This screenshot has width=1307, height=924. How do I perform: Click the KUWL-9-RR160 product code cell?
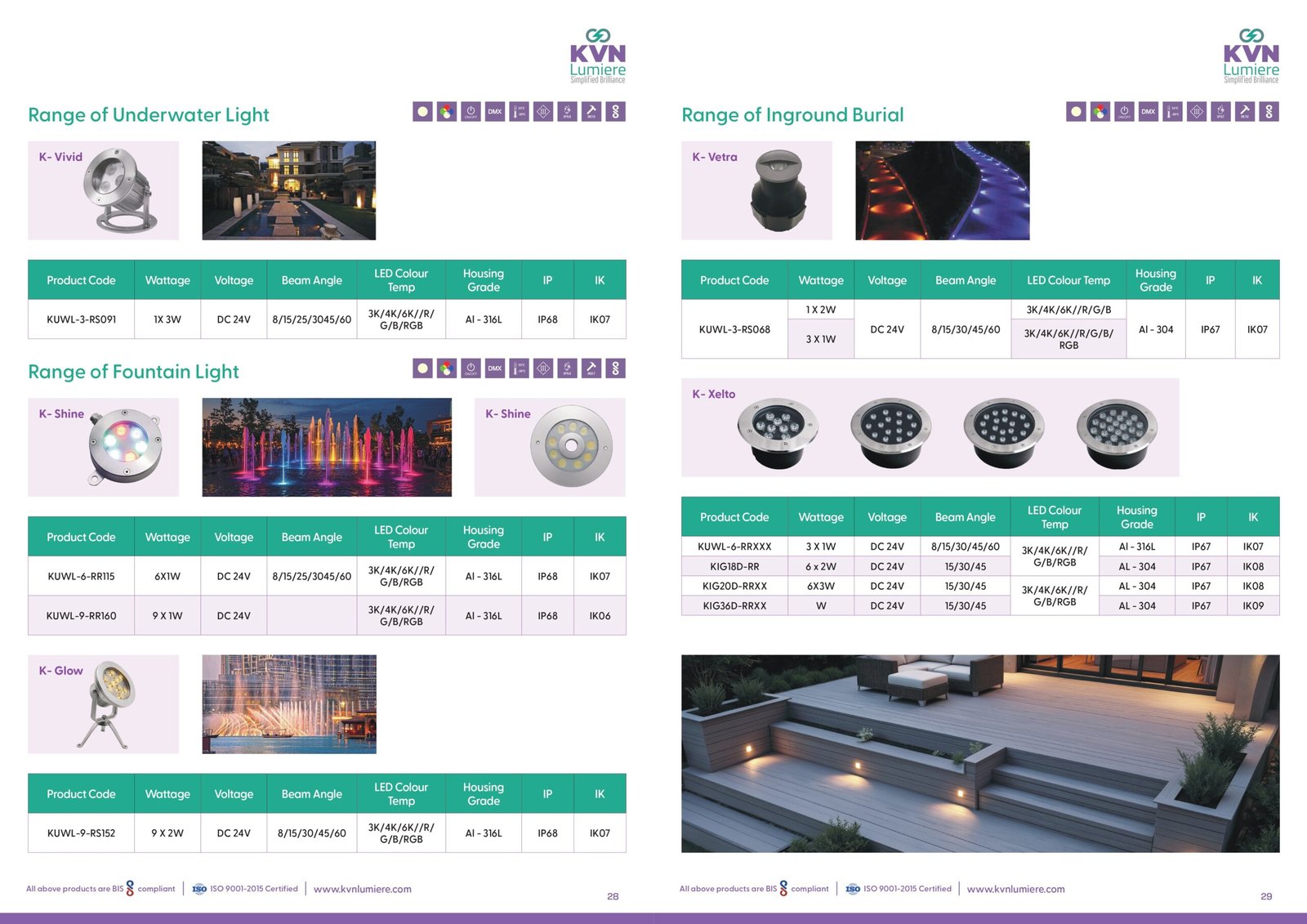pos(81,616)
